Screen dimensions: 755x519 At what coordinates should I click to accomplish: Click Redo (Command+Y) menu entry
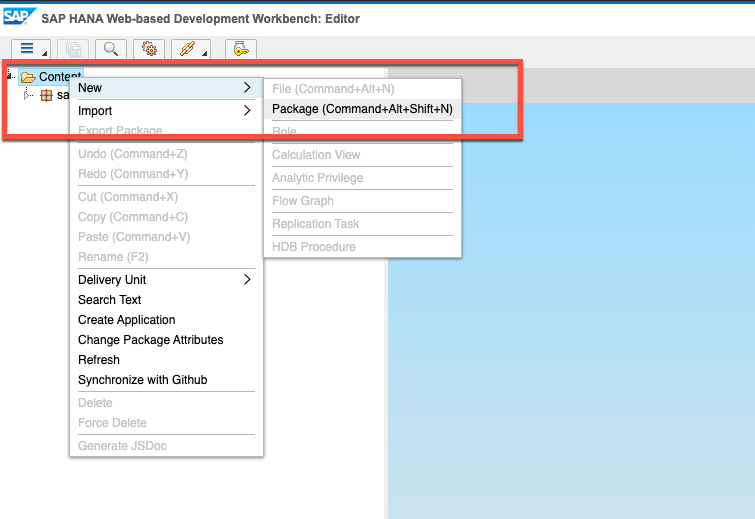(x=166, y=174)
